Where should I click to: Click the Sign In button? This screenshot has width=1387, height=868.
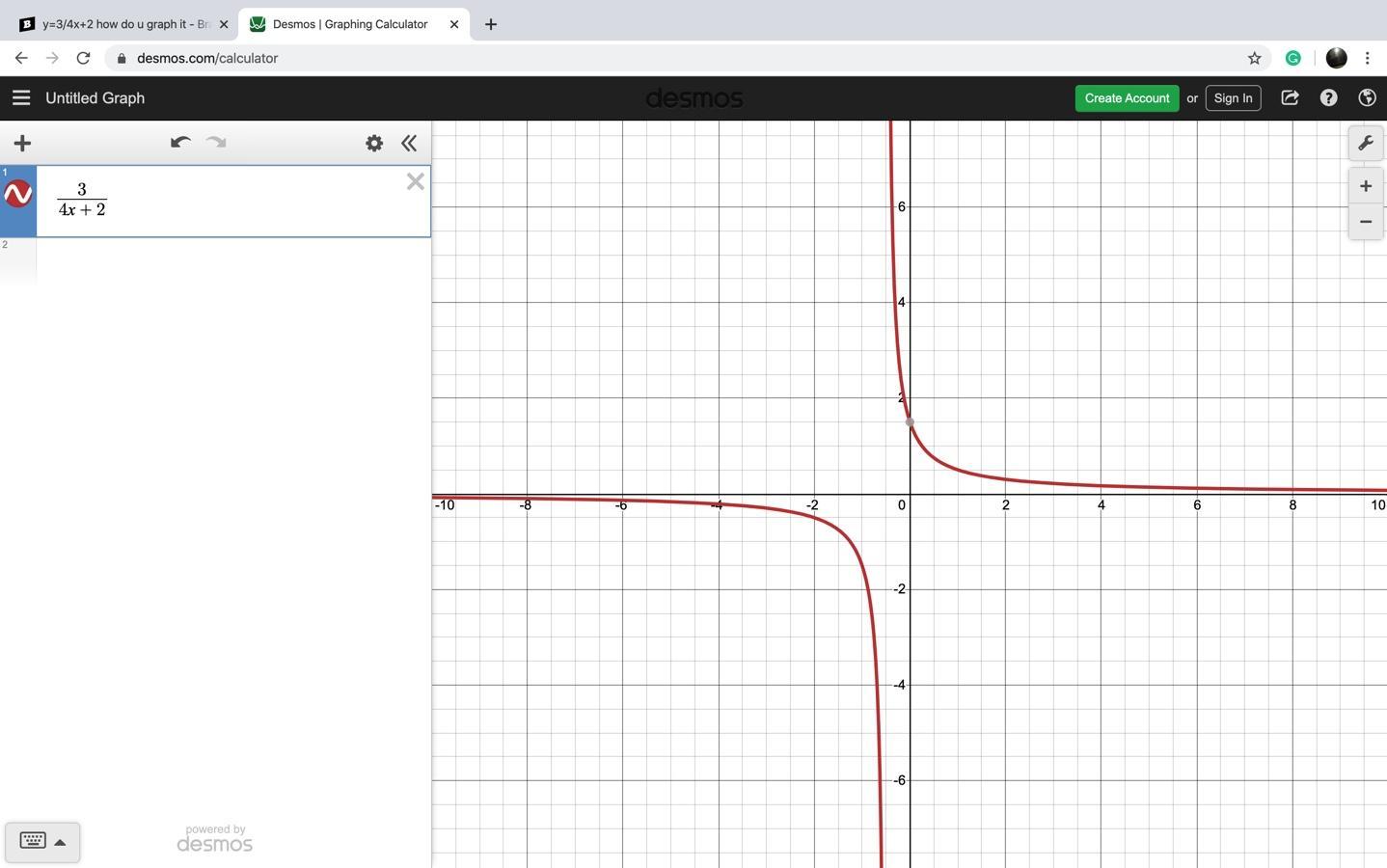[x=1233, y=97]
